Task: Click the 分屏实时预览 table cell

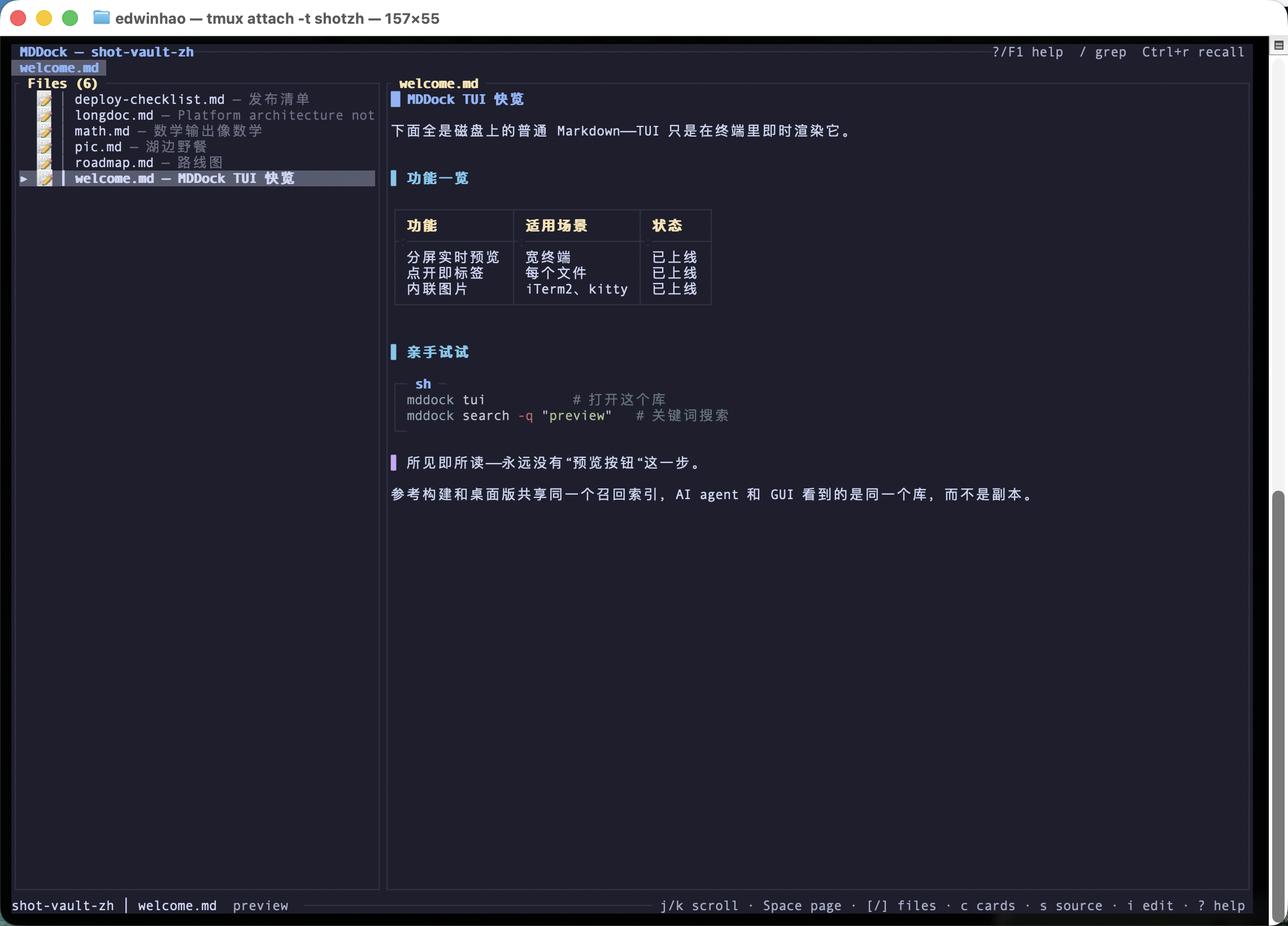Action: click(452, 257)
